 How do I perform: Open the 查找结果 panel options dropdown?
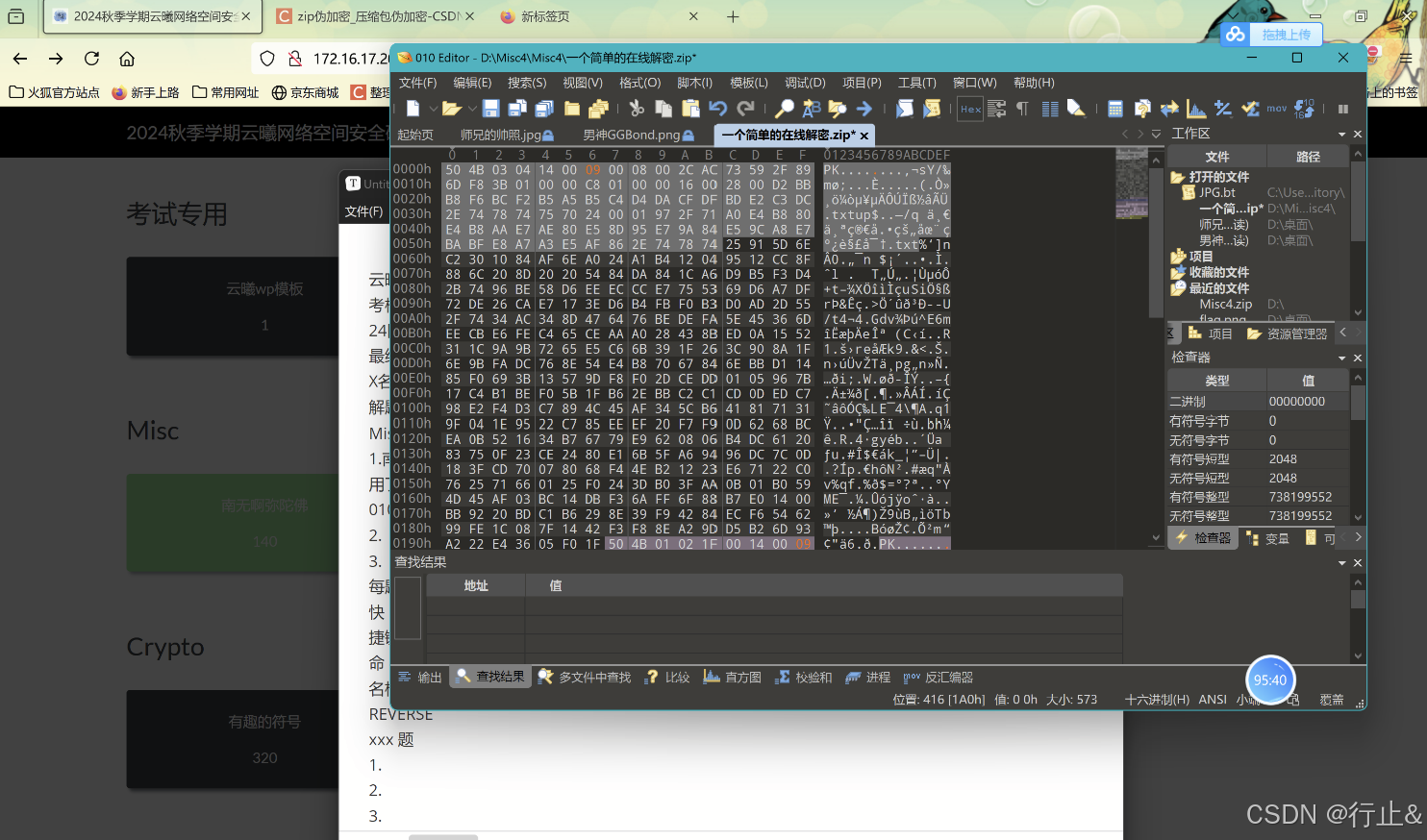point(1342,562)
